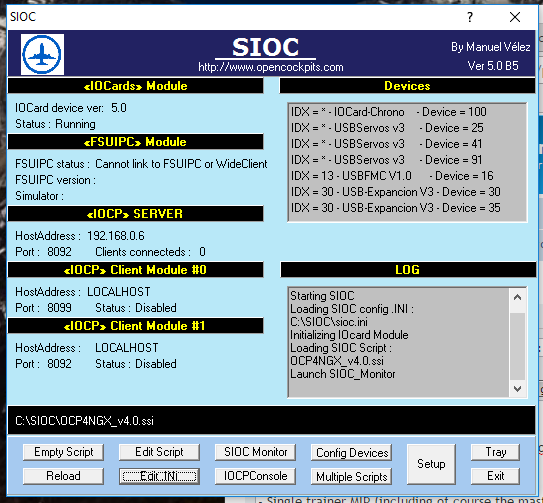Click 'Cannot link to FSUIPC or WideClient' status
Viewport: 543px width, 503px height.
click(x=181, y=164)
